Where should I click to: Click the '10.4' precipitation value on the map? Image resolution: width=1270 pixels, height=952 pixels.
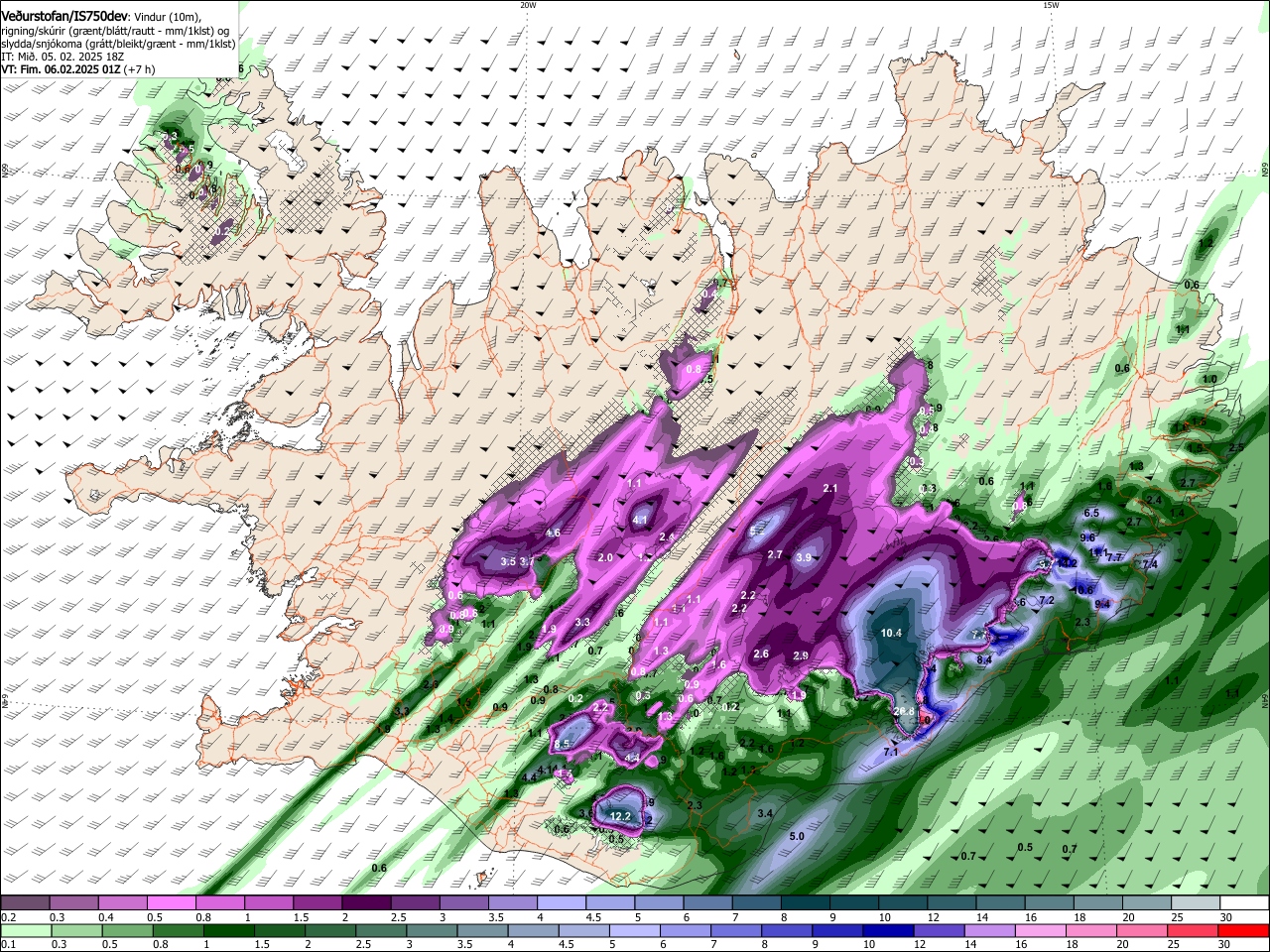(x=891, y=633)
